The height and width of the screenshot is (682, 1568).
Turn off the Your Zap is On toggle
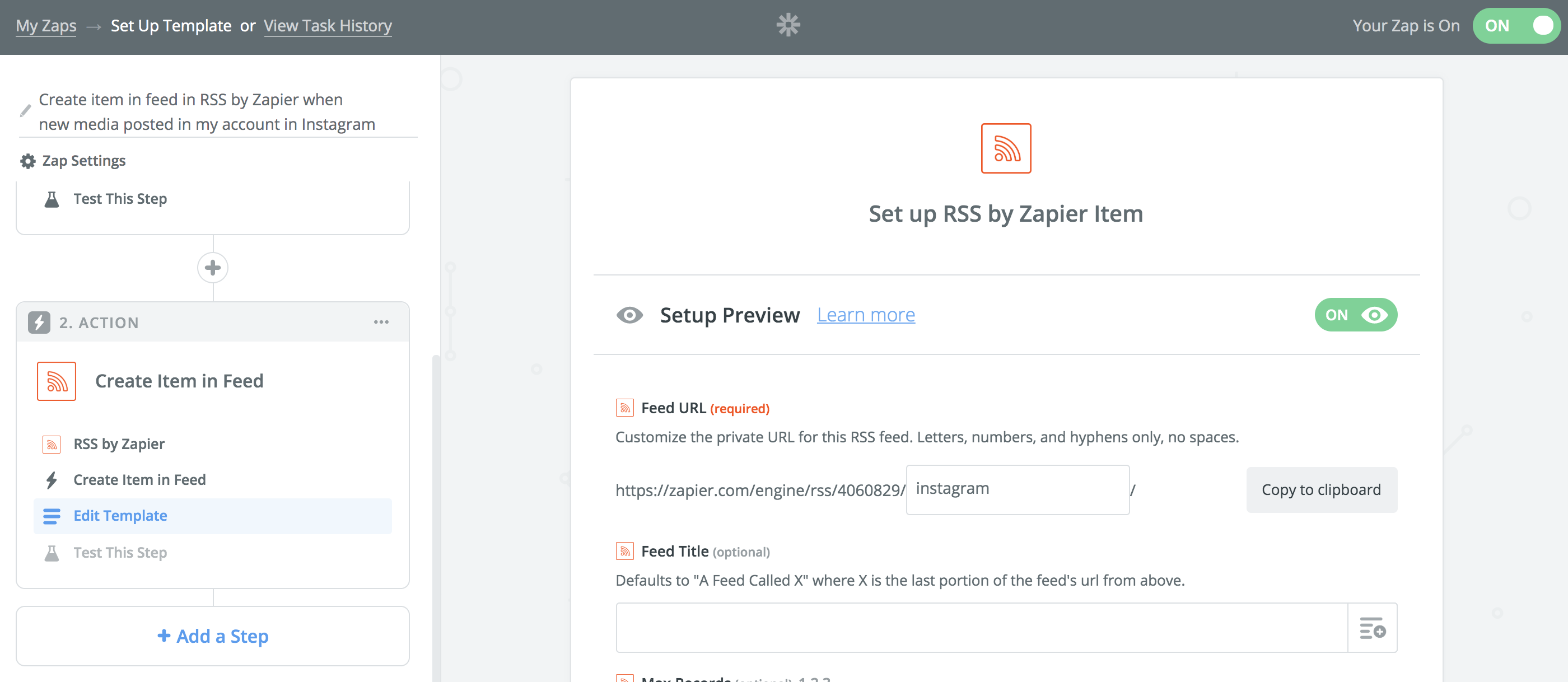point(1516,26)
